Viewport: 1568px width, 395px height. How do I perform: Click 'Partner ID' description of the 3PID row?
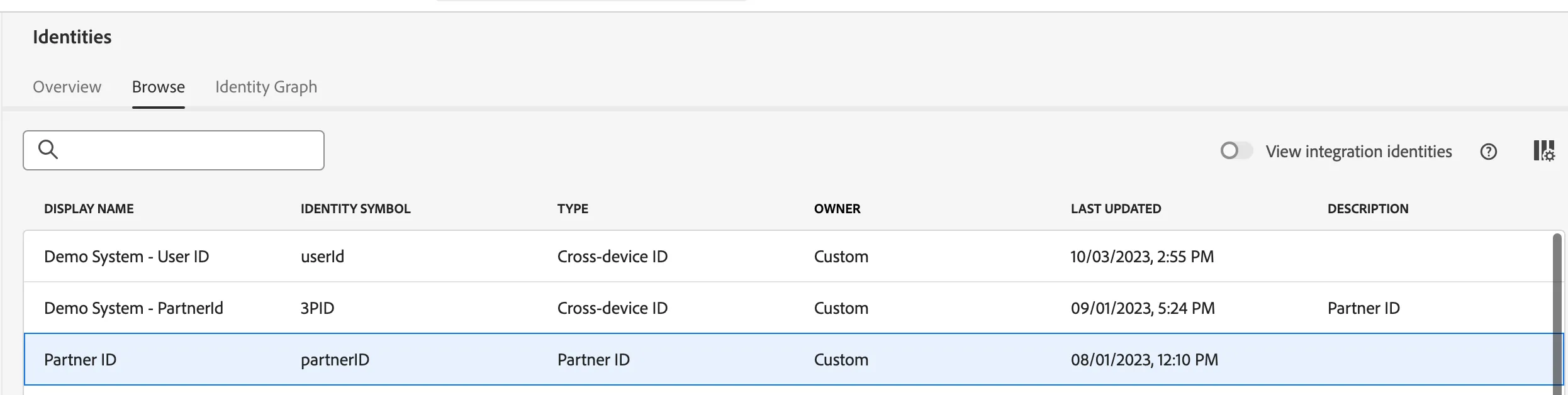pyautogui.click(x=1364, y=308)
